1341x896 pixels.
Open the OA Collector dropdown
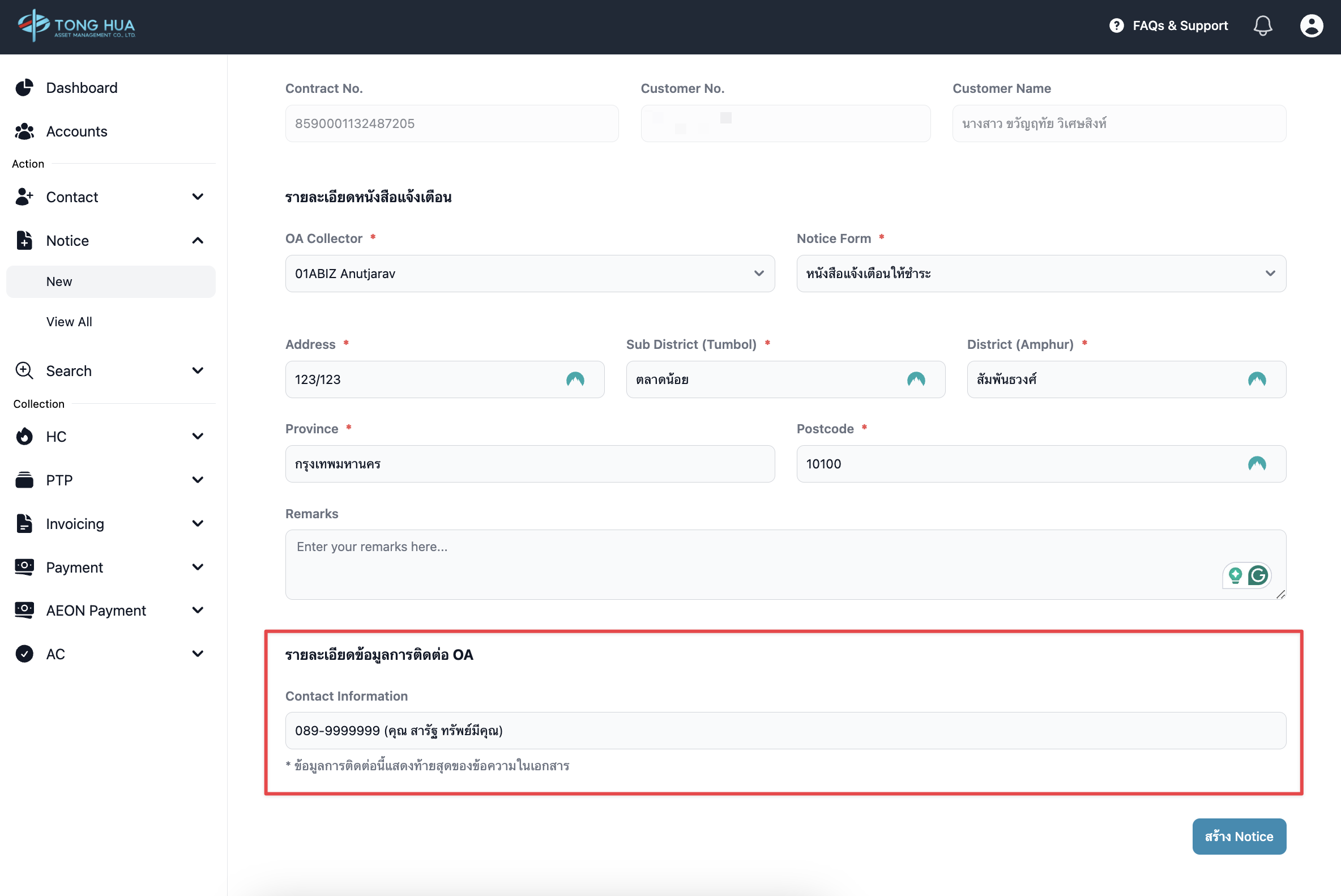(529, 274)
